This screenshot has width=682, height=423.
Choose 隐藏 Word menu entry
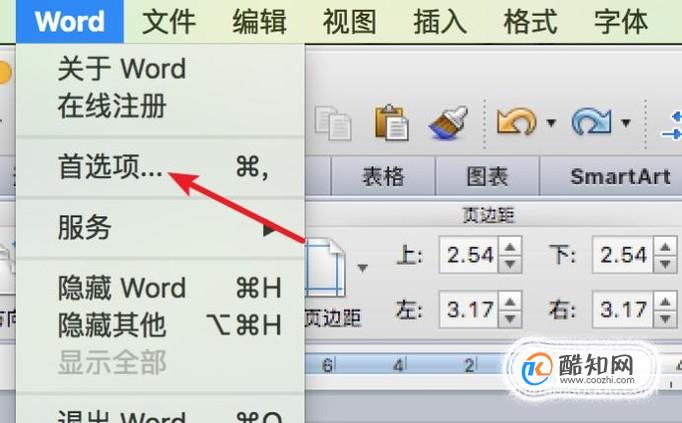[x=160, y=288]
